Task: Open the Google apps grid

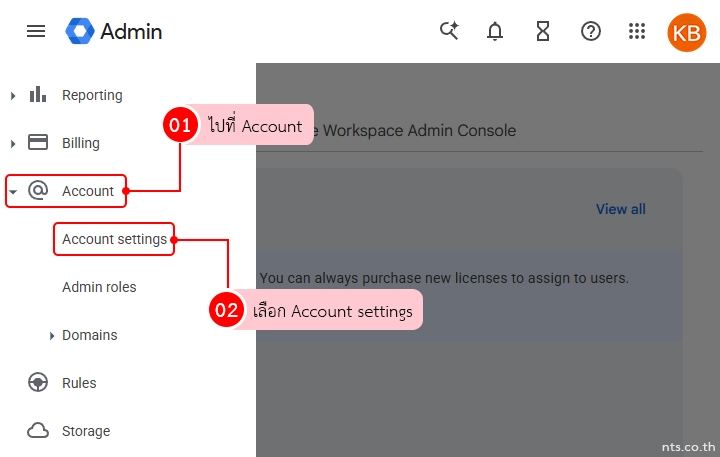Action: click(x=637, y=31)
